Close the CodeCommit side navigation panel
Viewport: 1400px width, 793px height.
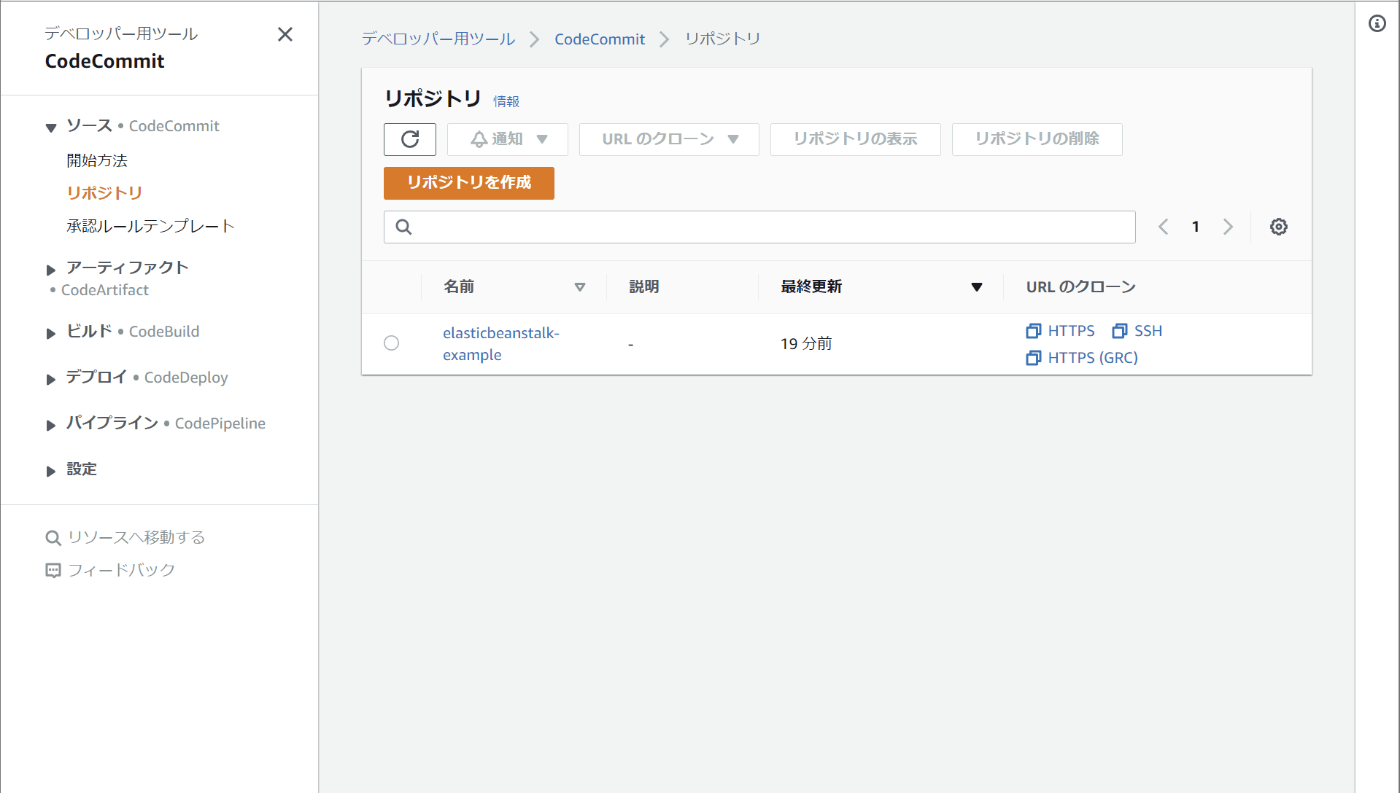285,35
